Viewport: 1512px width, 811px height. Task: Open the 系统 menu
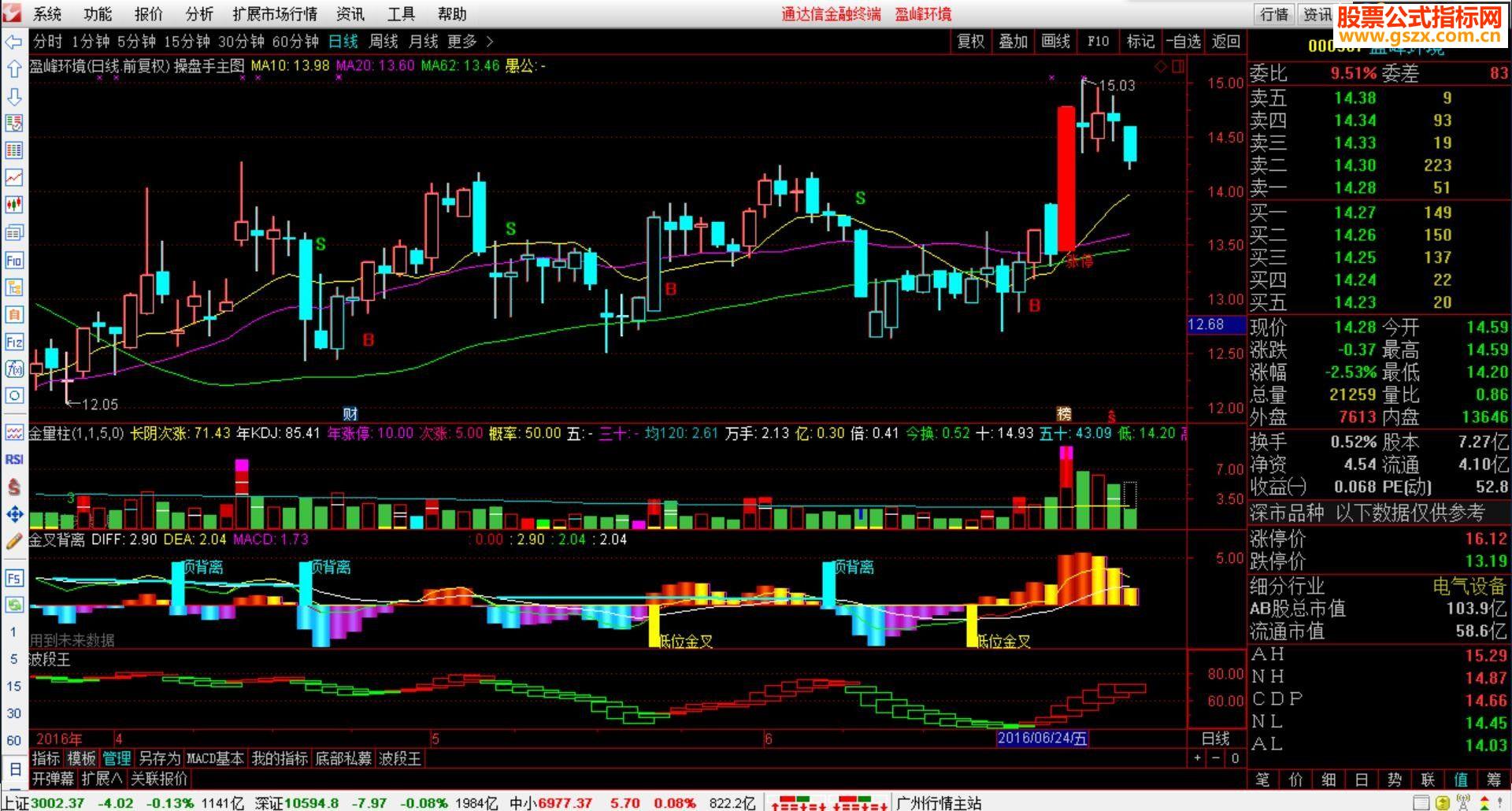pos(47,14)
